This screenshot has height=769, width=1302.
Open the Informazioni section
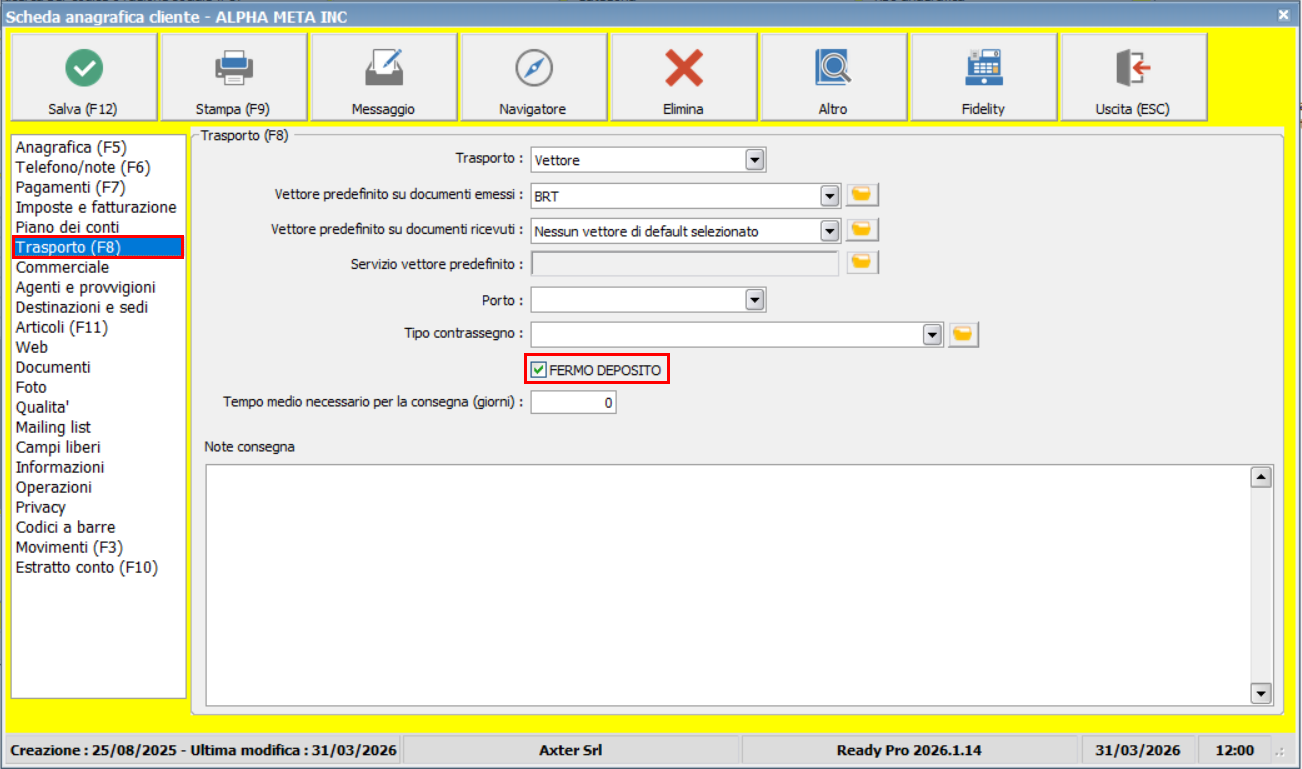pos(98,467)
